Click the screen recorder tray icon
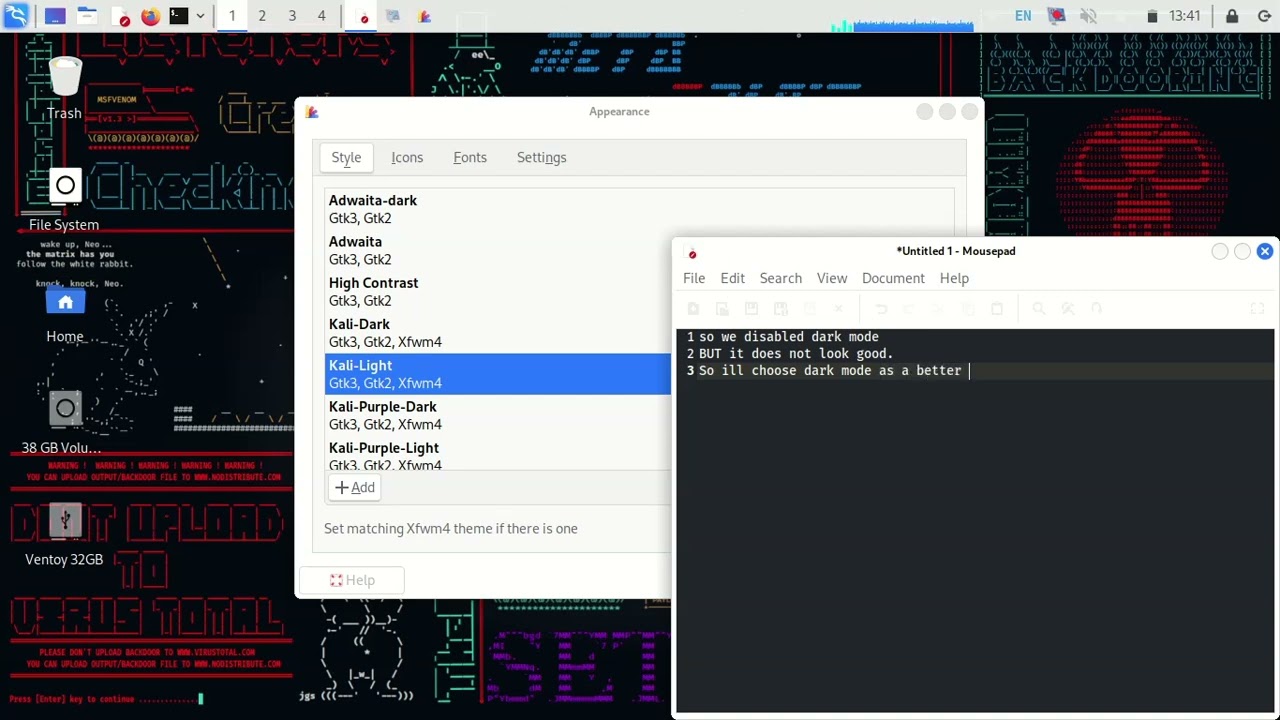 click(x=1056, y=16)
